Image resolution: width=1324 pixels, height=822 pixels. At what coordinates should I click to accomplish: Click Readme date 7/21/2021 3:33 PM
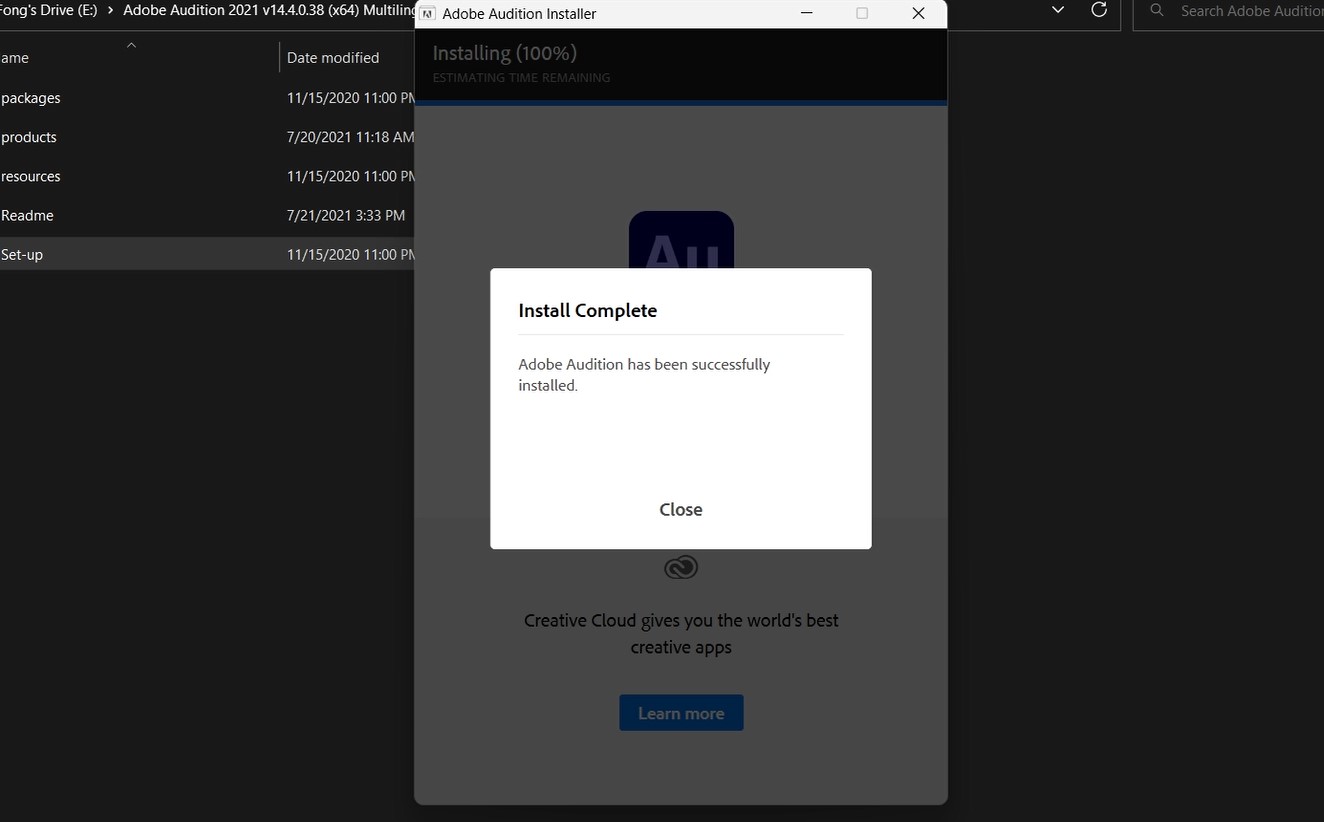[346, 215]
